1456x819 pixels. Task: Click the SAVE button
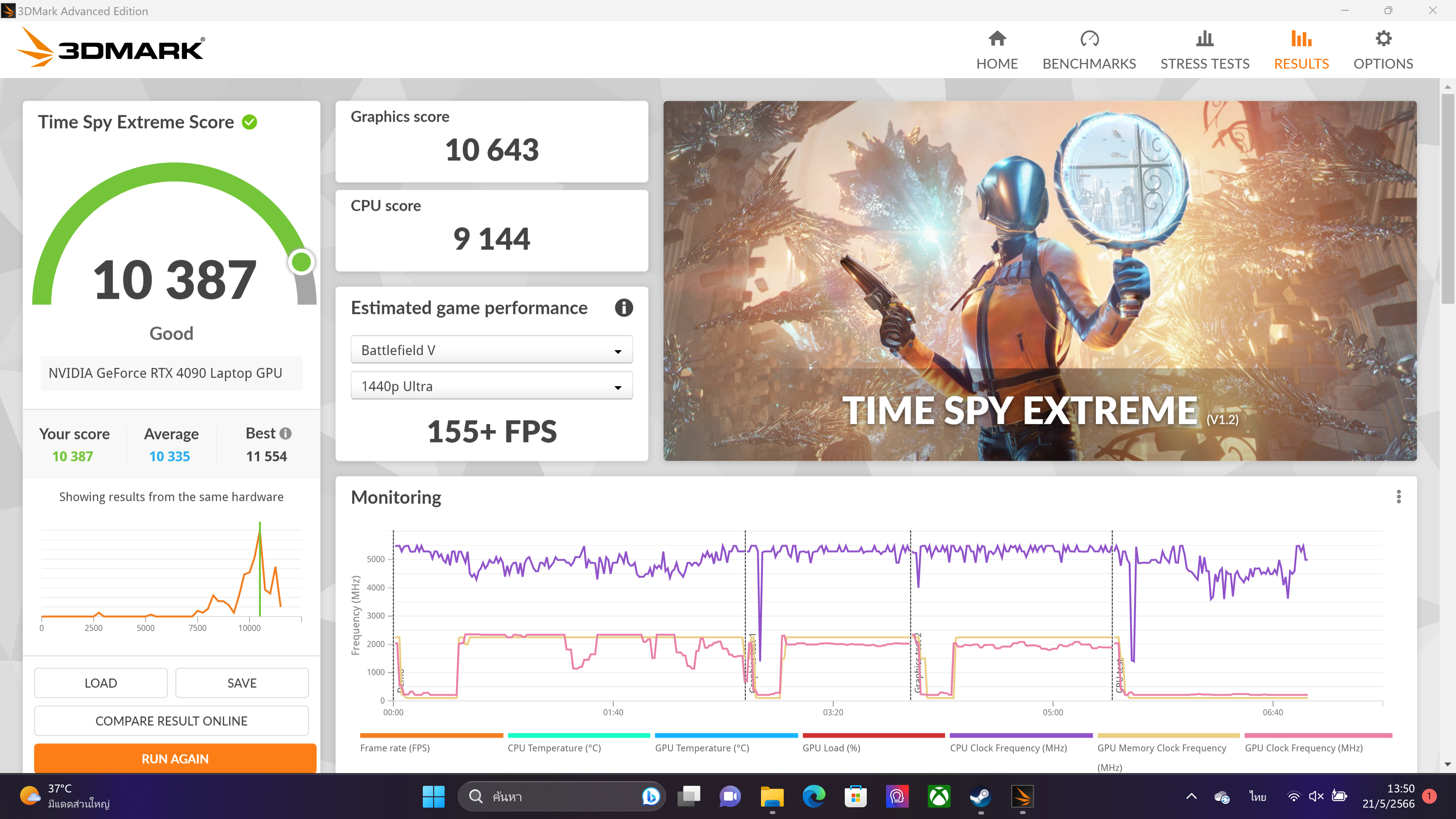(x=242, y=683)
